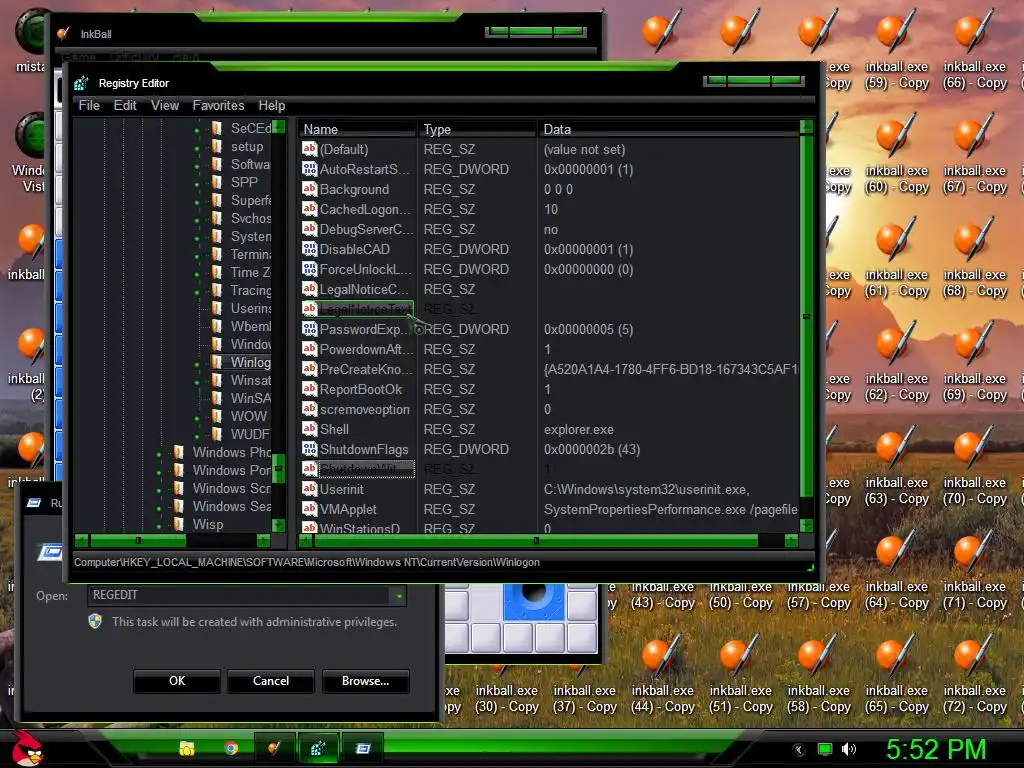Click the 5:52 PM taskbar clock
Image resolution: width=1024 pixels, height=768 pixels.
click(936, 749)
